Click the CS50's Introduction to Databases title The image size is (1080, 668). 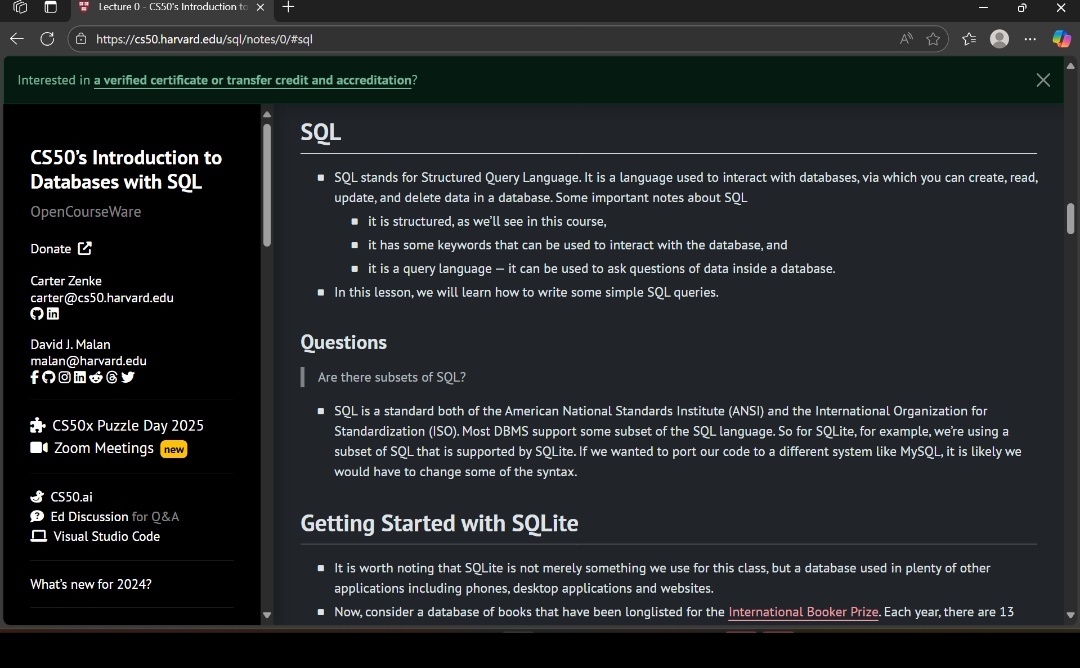click(x=126, y=169)
